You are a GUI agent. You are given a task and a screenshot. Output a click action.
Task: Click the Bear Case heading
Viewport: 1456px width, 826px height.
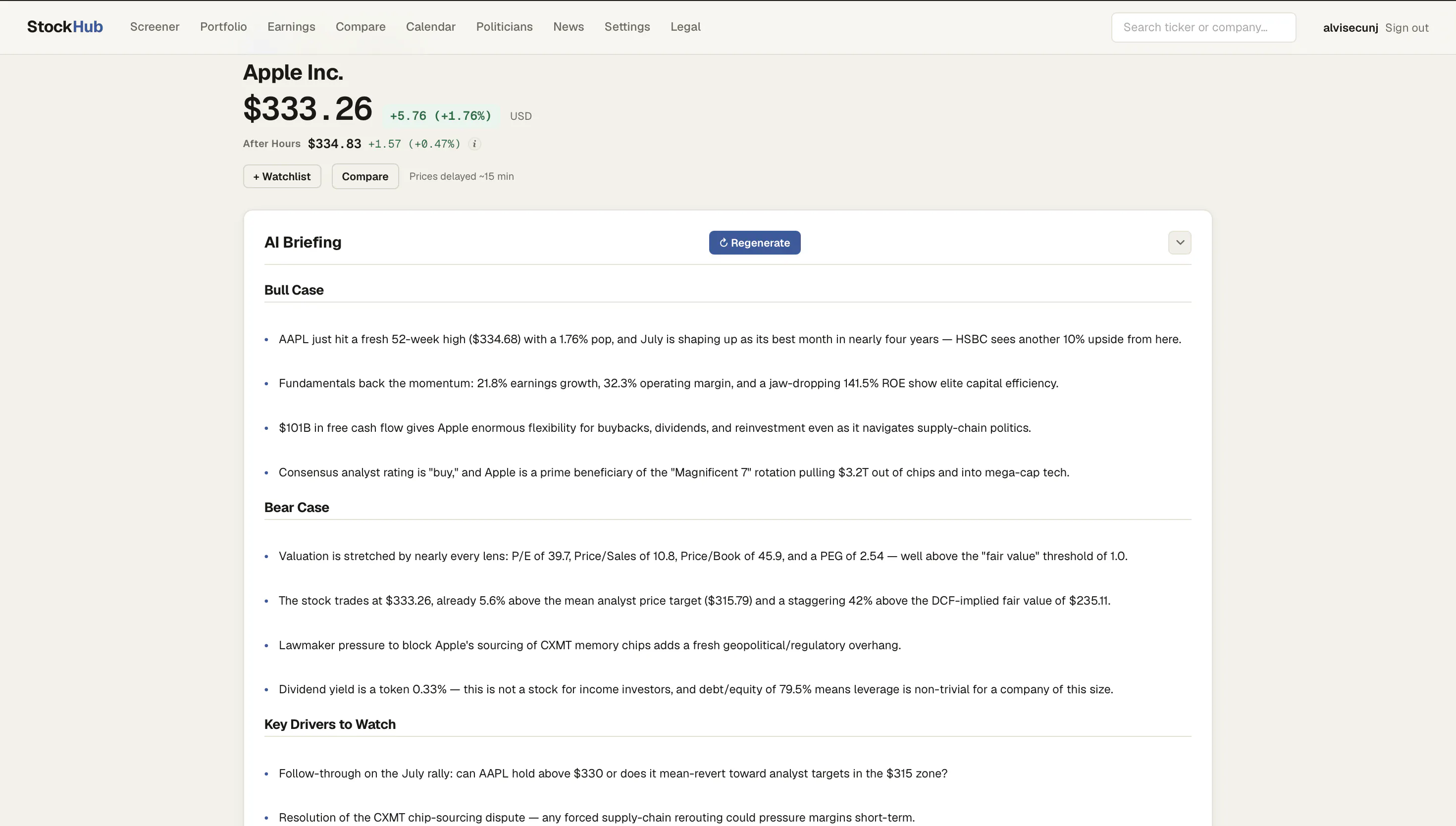tap(296, 507)
